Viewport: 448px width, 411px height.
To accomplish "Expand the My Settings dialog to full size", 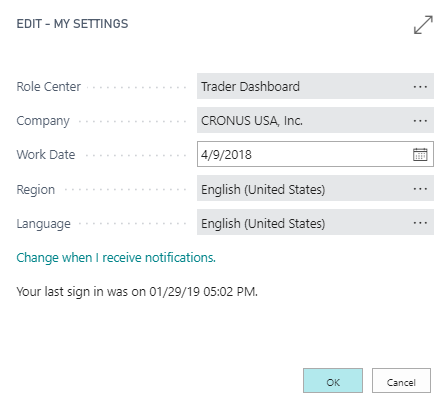I will click(x=423, y=25).
